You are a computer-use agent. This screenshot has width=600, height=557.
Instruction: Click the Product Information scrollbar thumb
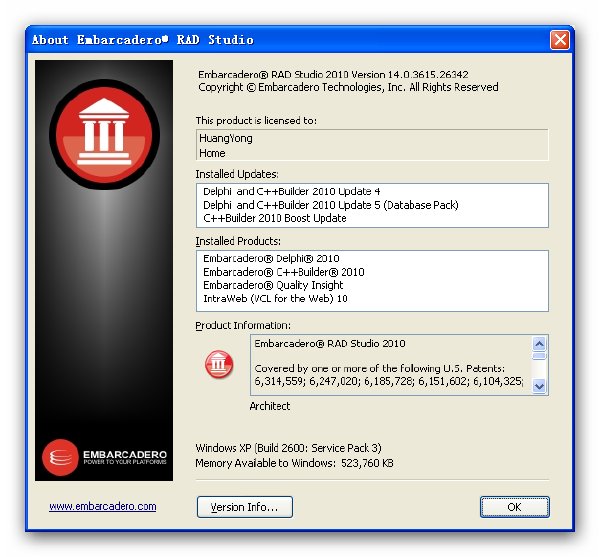point(539,356)
